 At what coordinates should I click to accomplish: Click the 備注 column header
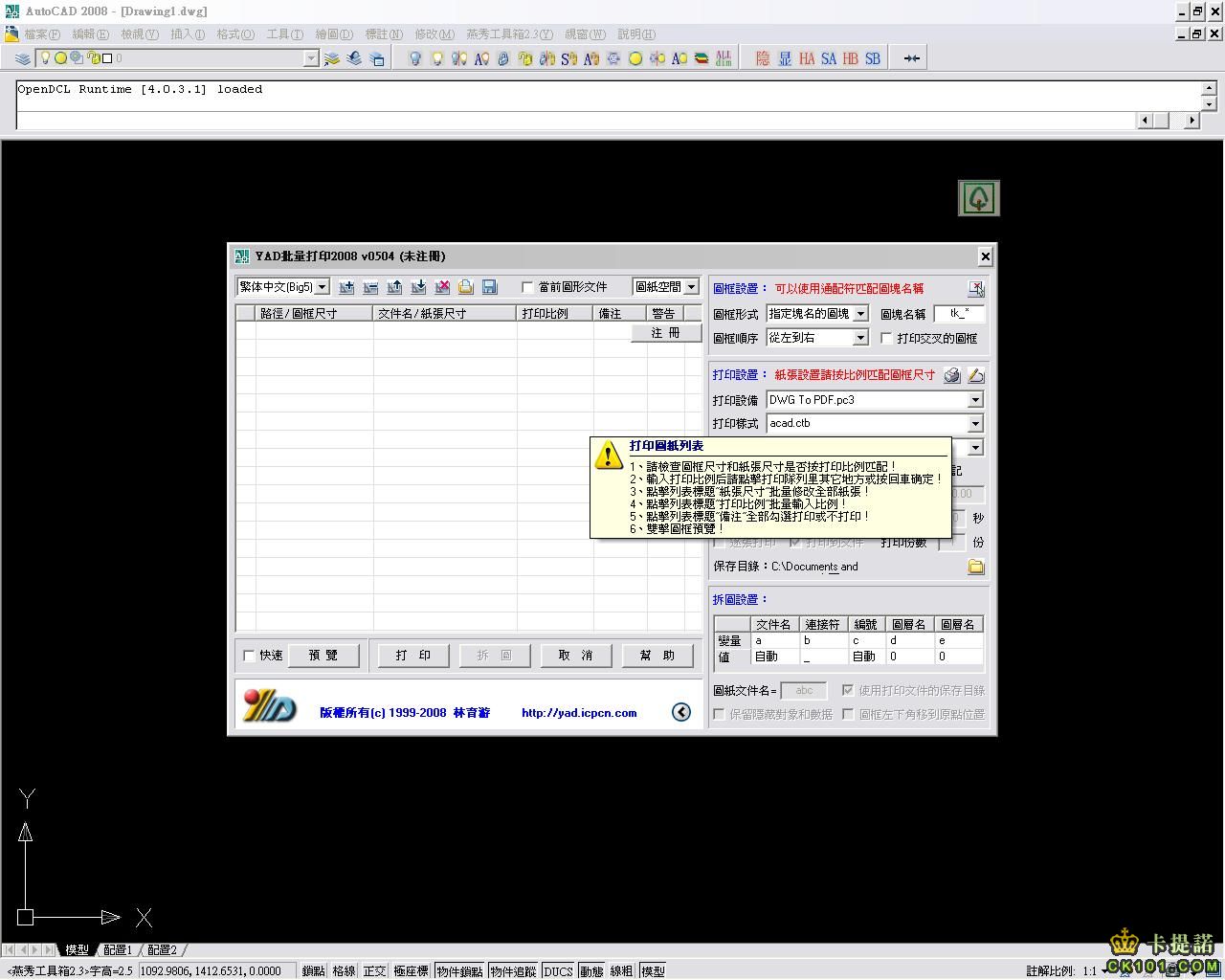coord(619,313)
